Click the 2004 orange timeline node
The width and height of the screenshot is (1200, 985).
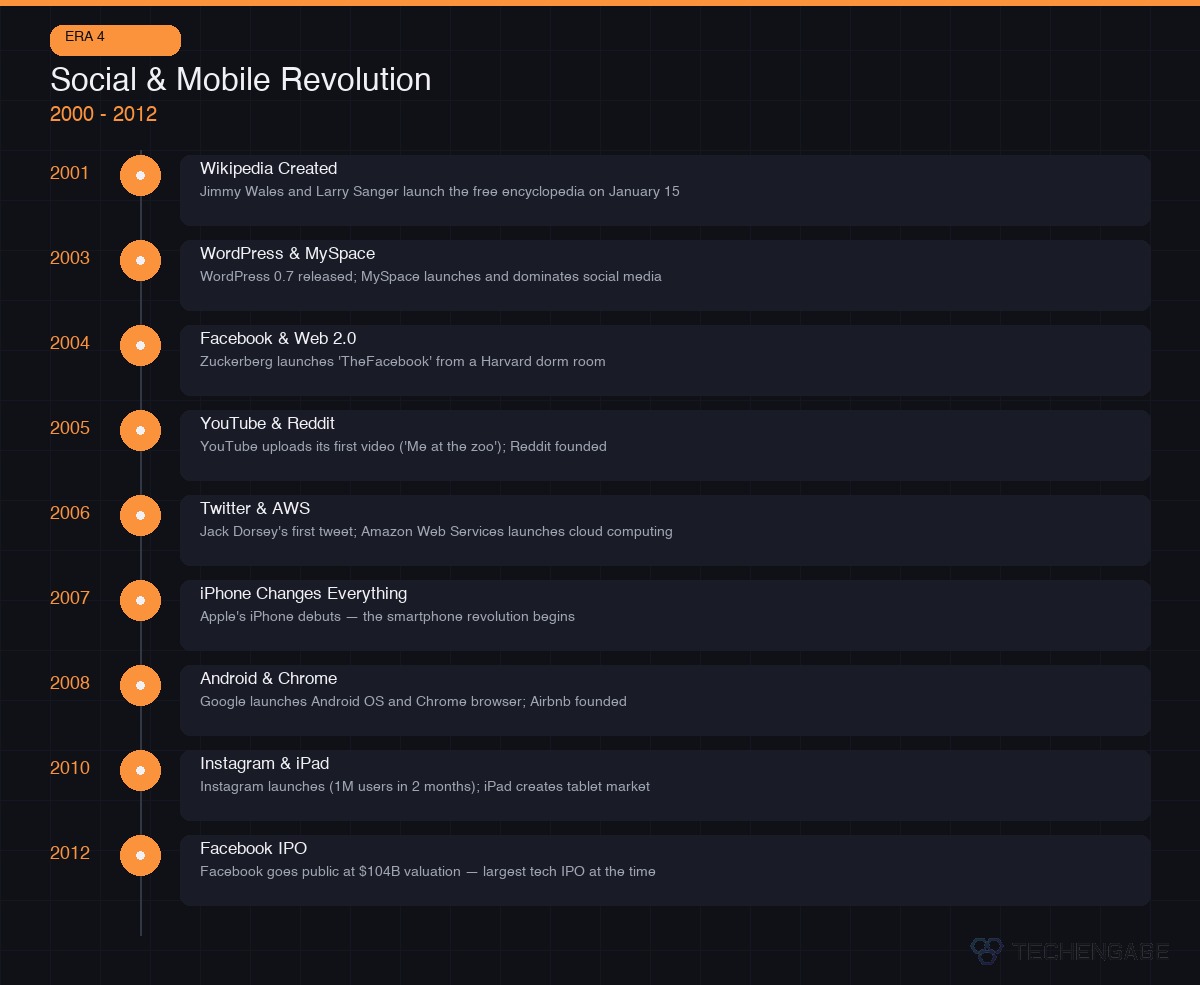[140, 346]
